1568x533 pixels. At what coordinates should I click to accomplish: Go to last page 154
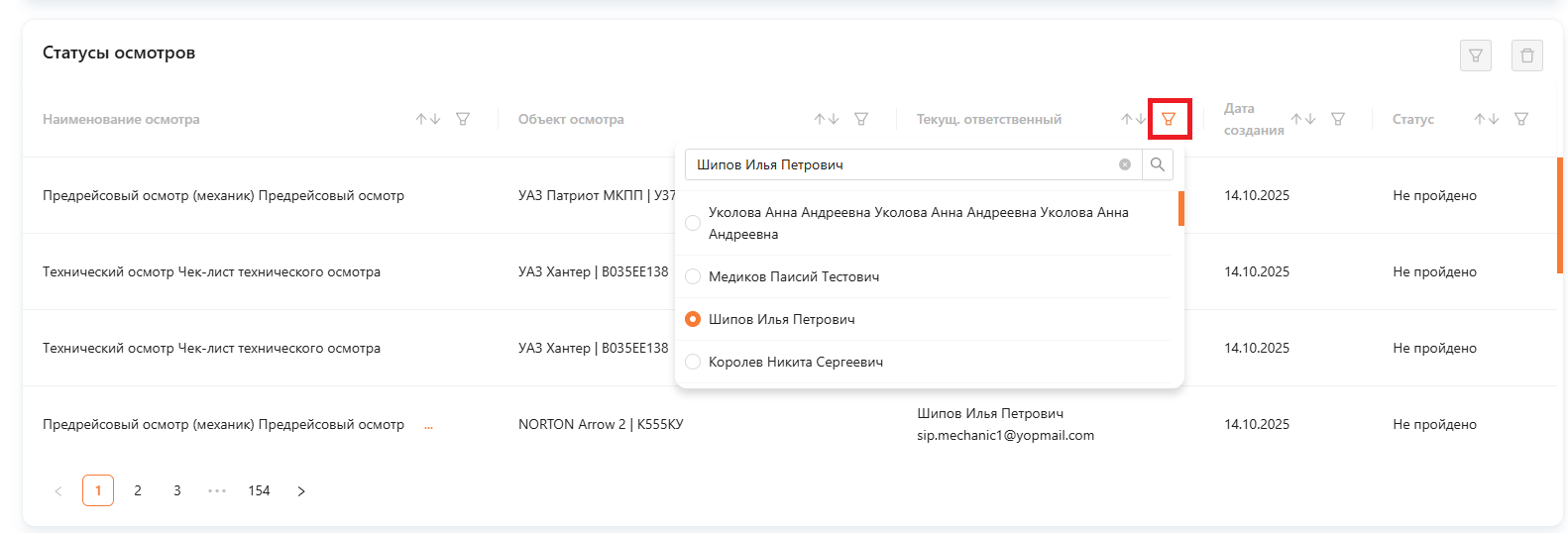click(259, 490)
